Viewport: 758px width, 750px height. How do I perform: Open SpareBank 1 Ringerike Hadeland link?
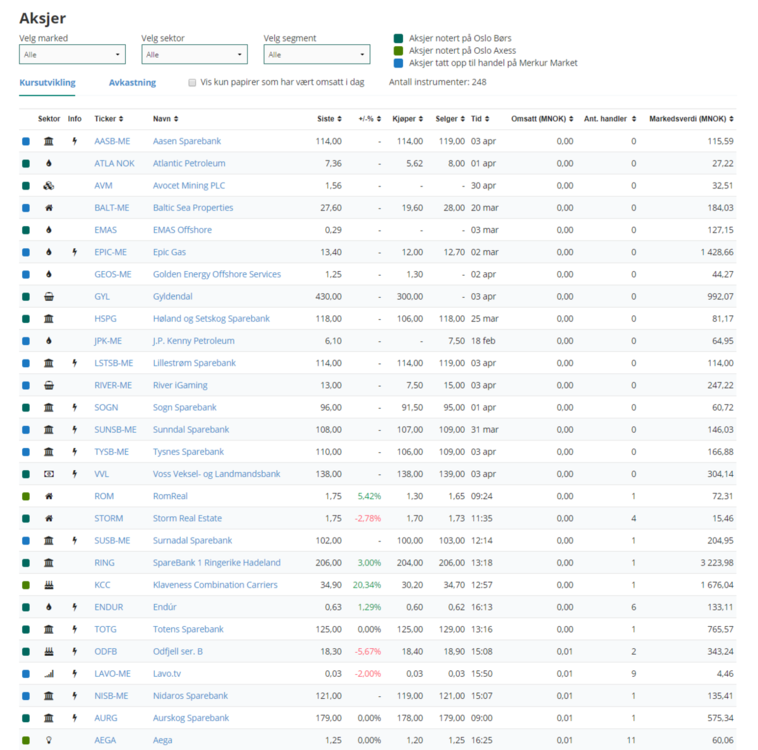(x=217, y=563)
